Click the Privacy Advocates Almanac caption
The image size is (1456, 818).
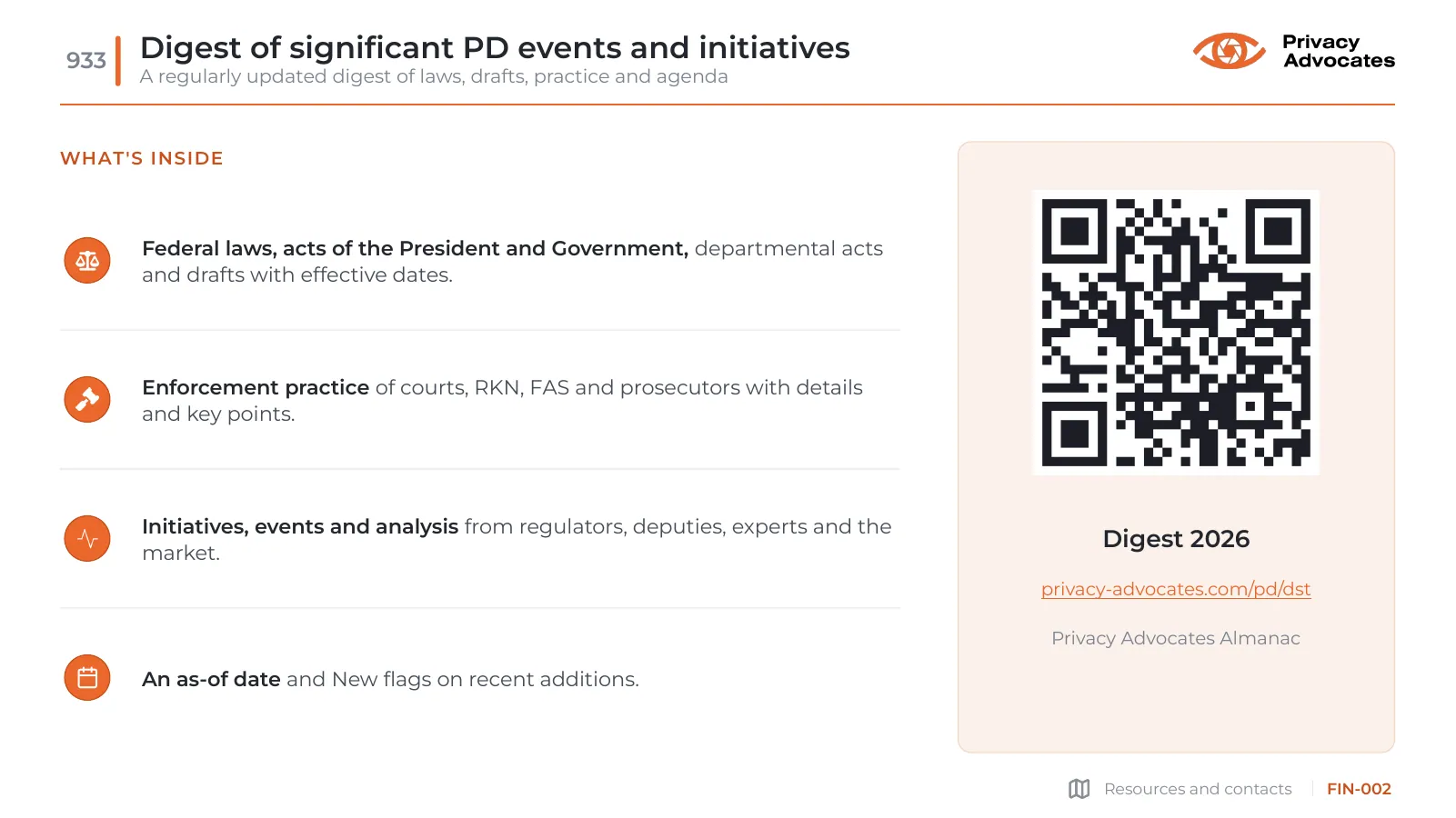(1176, 638)
